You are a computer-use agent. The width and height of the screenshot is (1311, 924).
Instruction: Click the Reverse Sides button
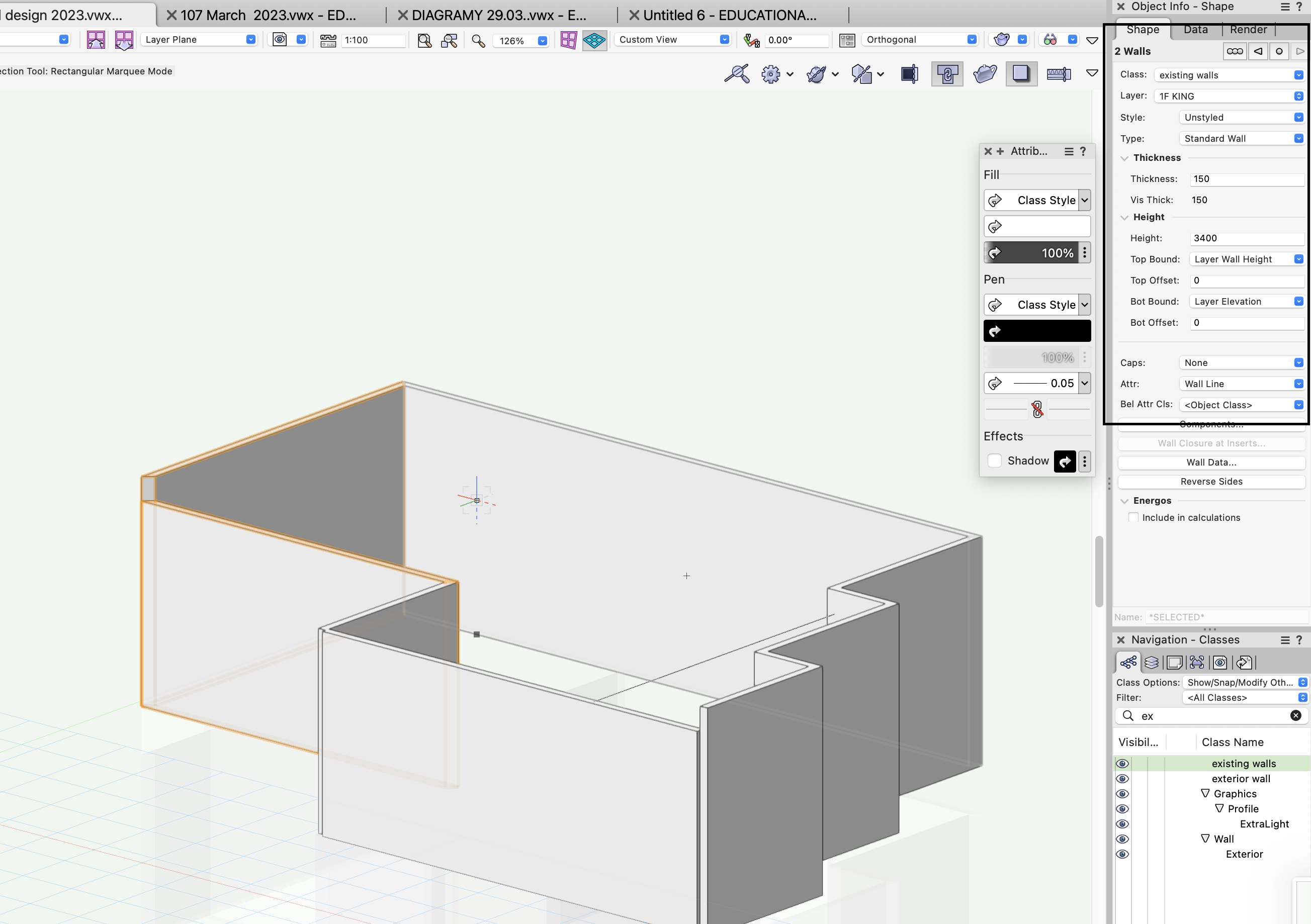[1210, 481]
